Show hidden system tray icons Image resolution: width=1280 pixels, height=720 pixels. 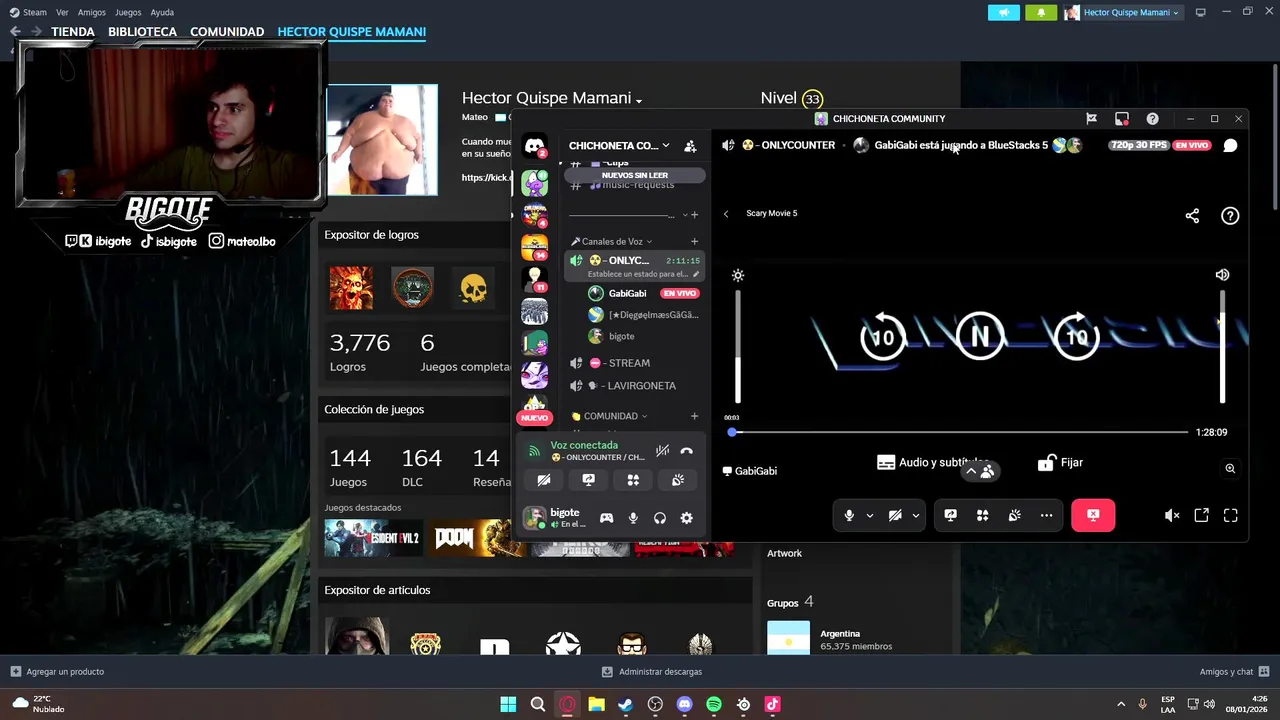point(1120,704)
